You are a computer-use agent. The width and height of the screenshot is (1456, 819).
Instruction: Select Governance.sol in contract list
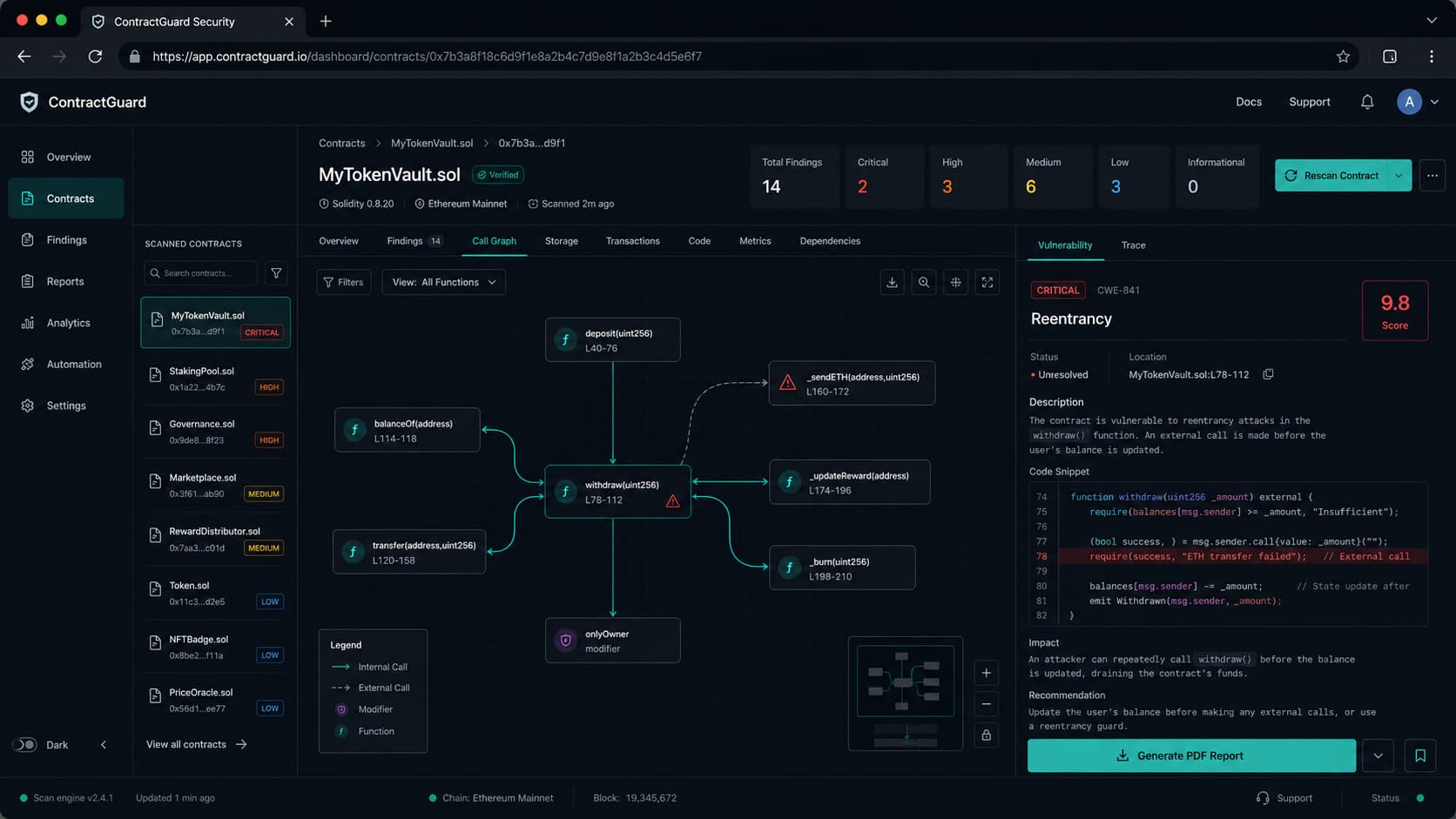pos(215,432)
